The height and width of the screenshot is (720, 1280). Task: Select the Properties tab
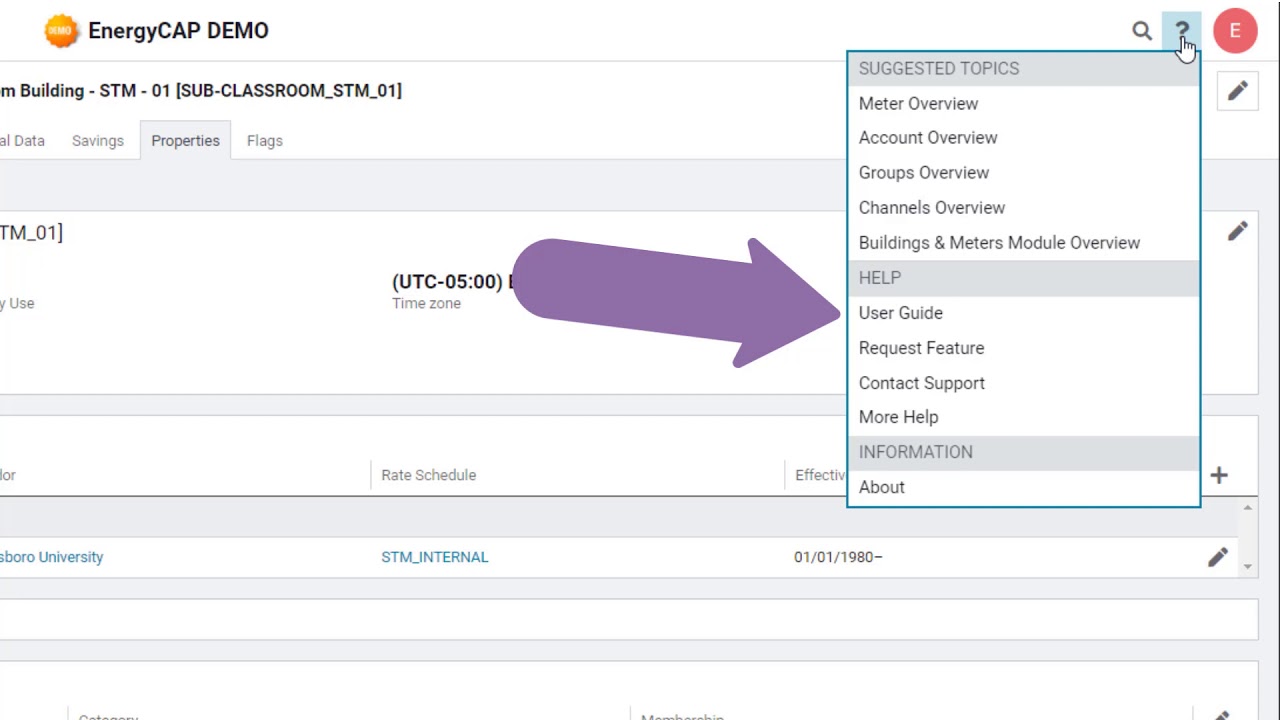(x=185, y=141)
